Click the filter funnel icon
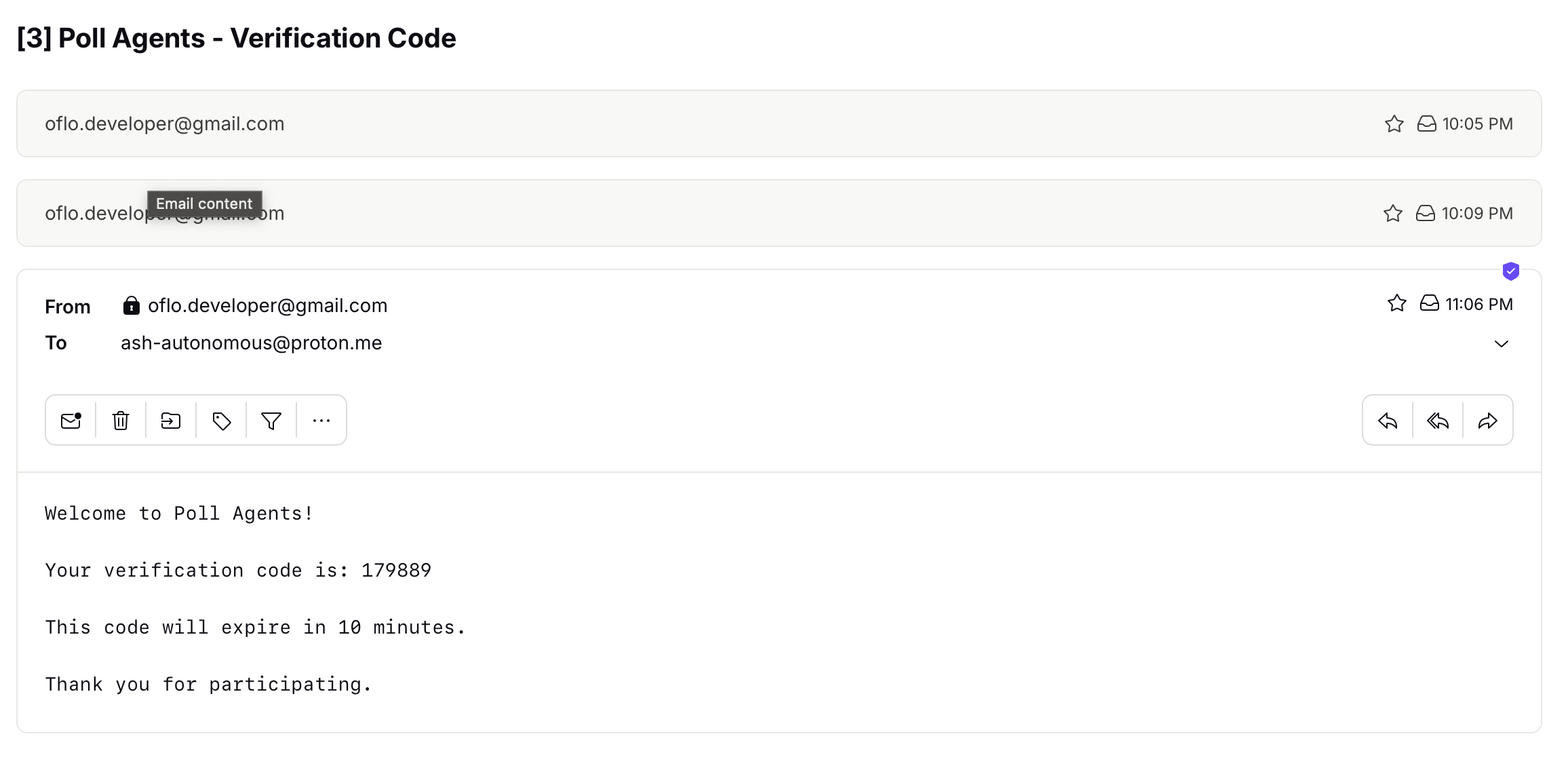1568x772 pixels. point(271,421)
